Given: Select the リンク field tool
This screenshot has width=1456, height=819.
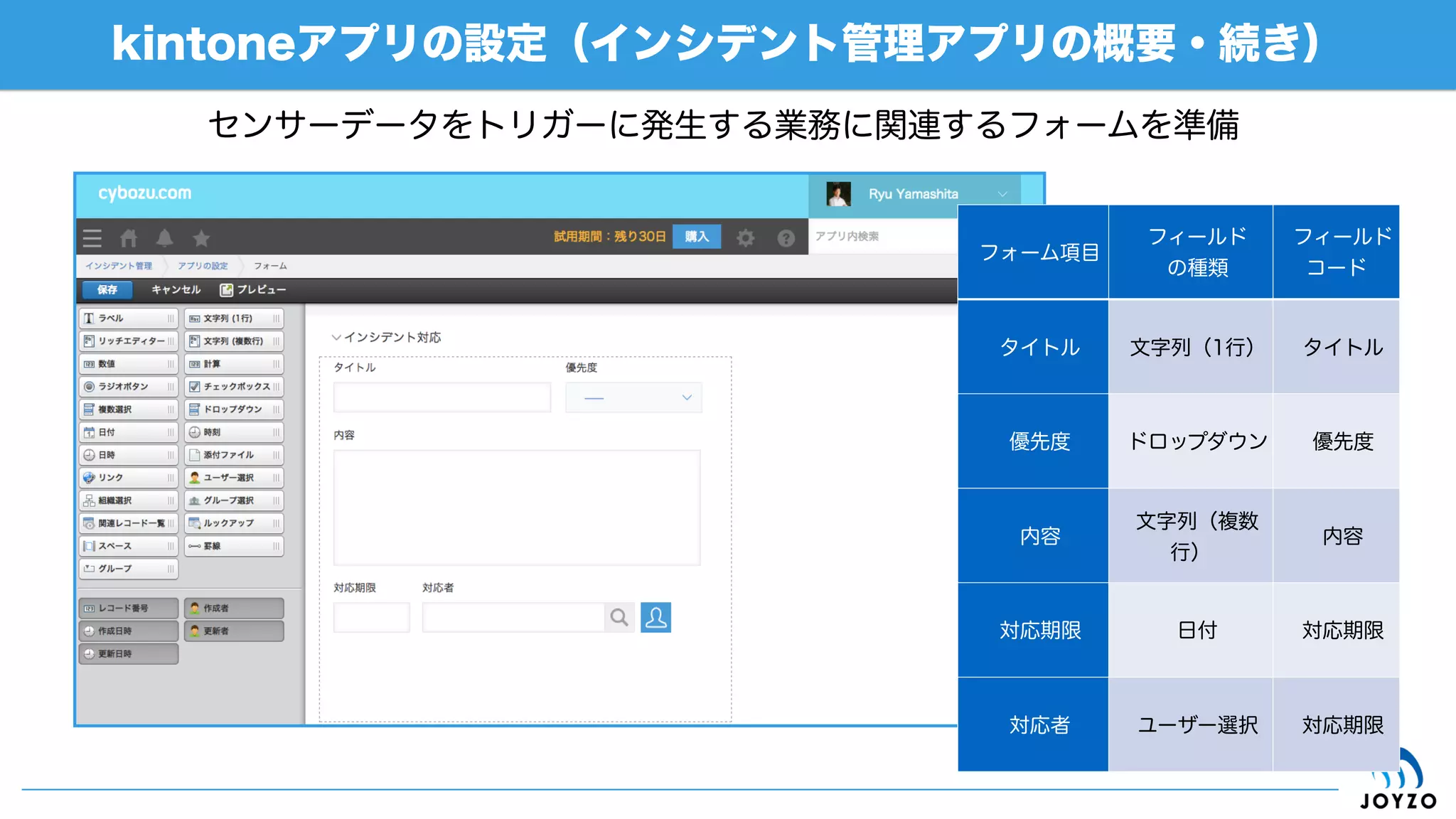Looking at the screenshot, I should [128, 477].
